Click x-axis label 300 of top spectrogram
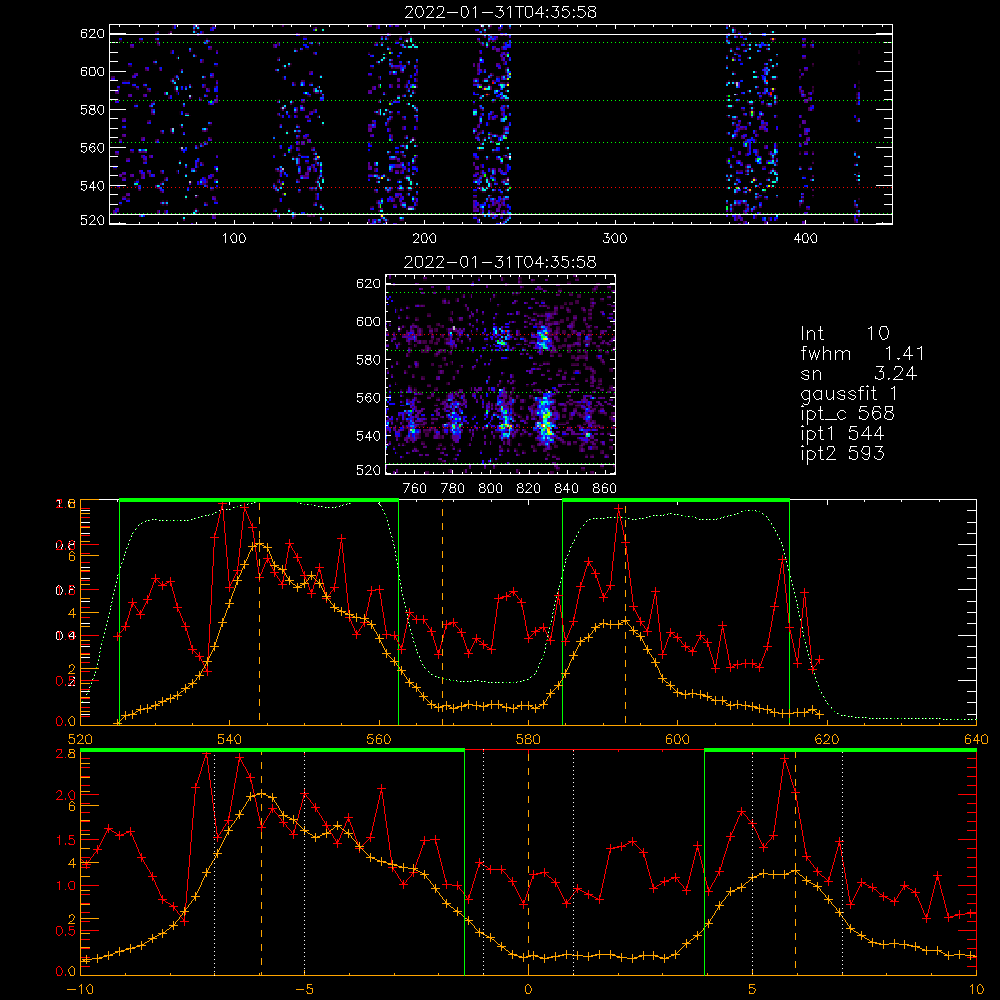Image resolution: width=1000 pixels, height=1000 pixels. coord(615,239)
